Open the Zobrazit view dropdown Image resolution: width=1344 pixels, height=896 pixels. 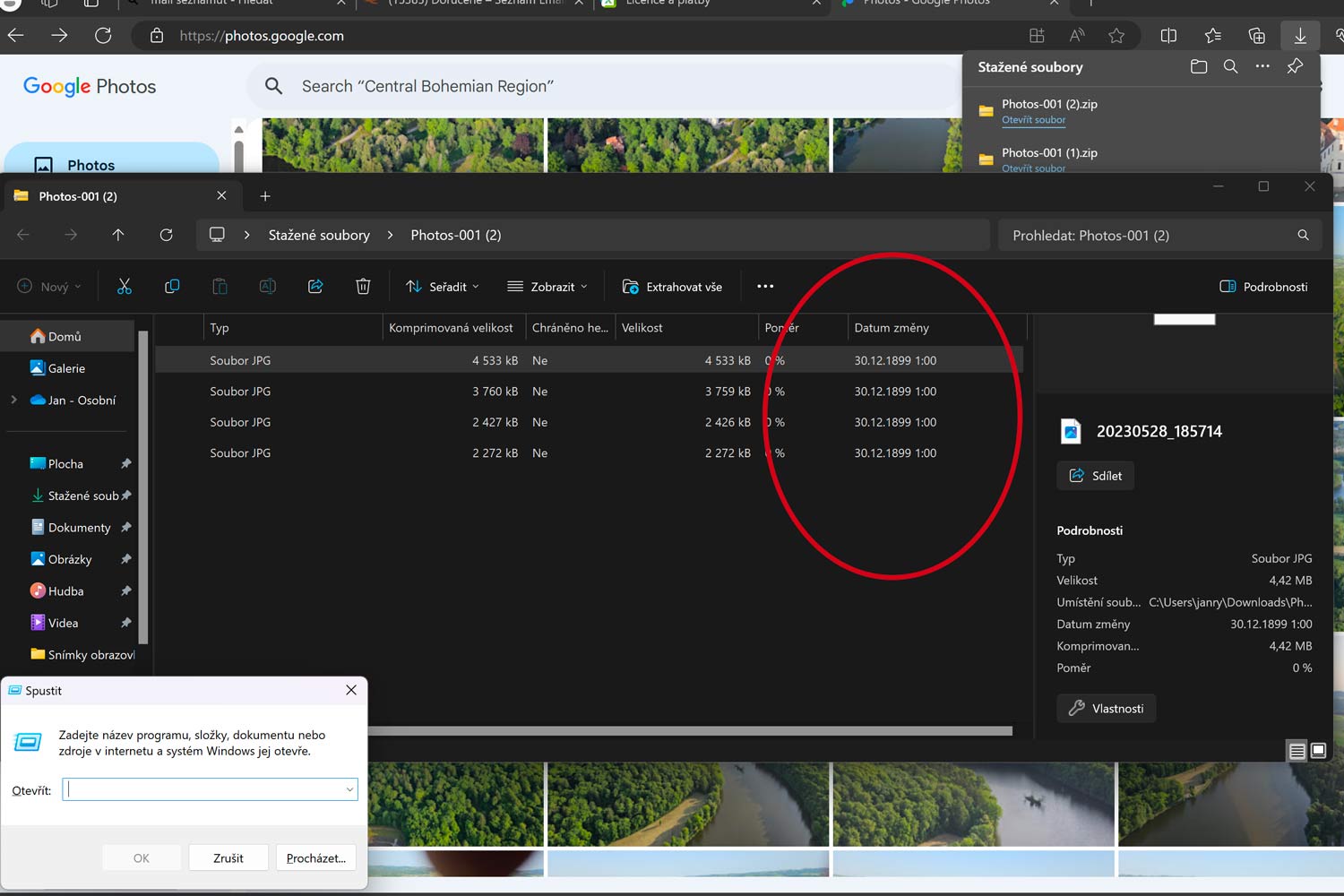[547, 287]
